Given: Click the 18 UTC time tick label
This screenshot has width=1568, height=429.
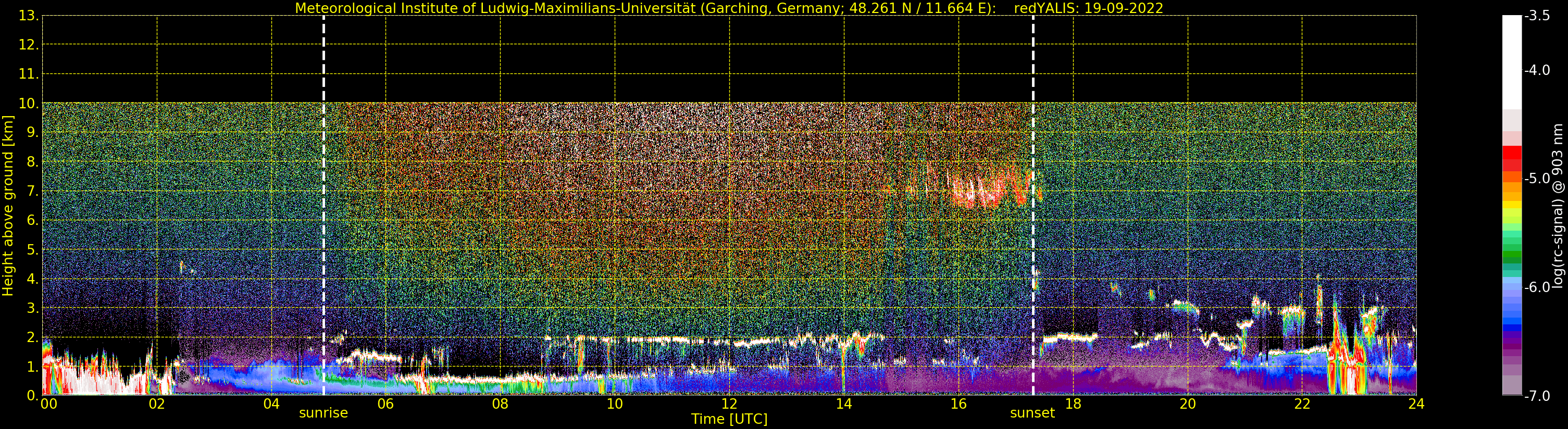Looking at the screenshot, I should point(1073,404).
